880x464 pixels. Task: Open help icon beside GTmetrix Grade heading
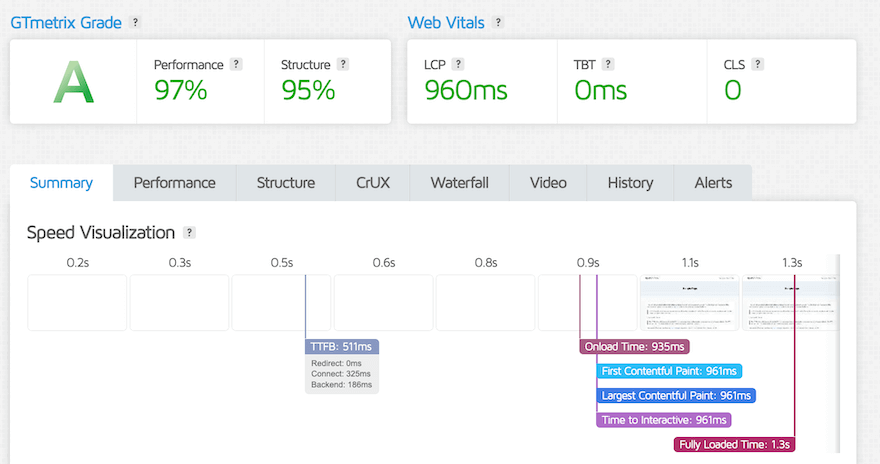pyautogui.click(x=135, y=22)
